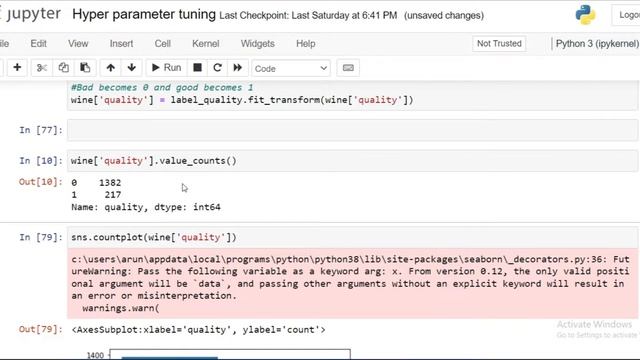The width and height of the screenshot is (640, 360).
Task: Click the Python 3 (ipykernel) indicator
Action: pyautogui.click(x=597, y=44)
